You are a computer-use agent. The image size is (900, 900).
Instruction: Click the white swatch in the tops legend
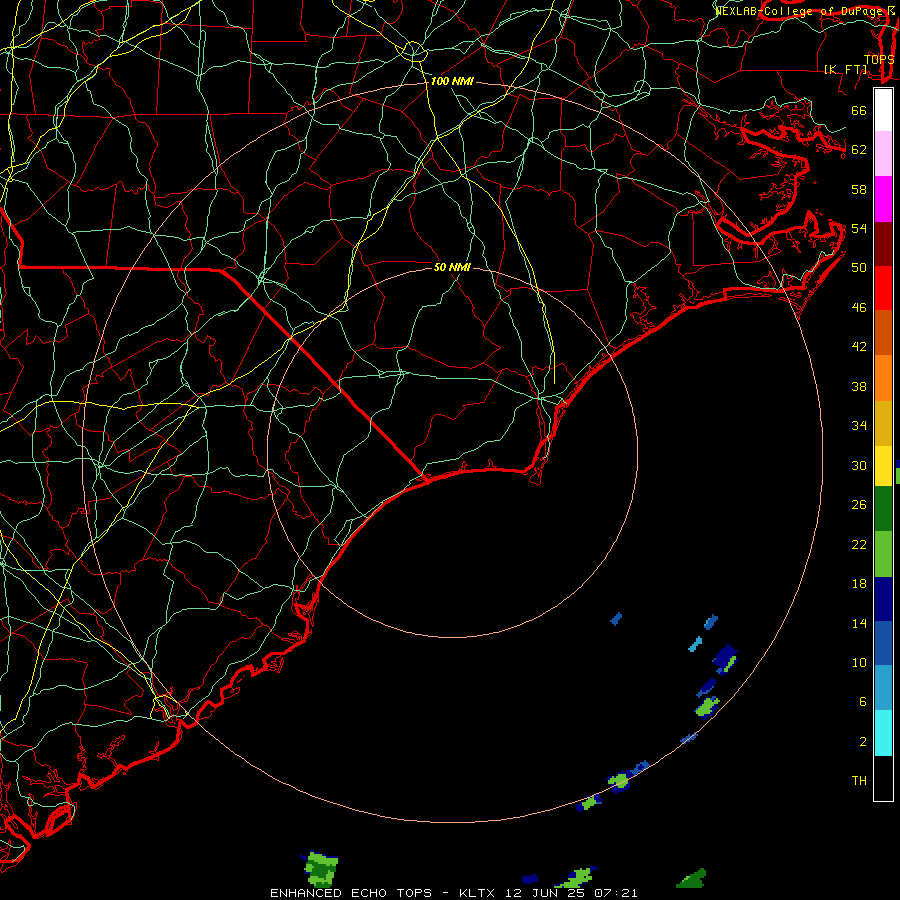tap(883, 110)
